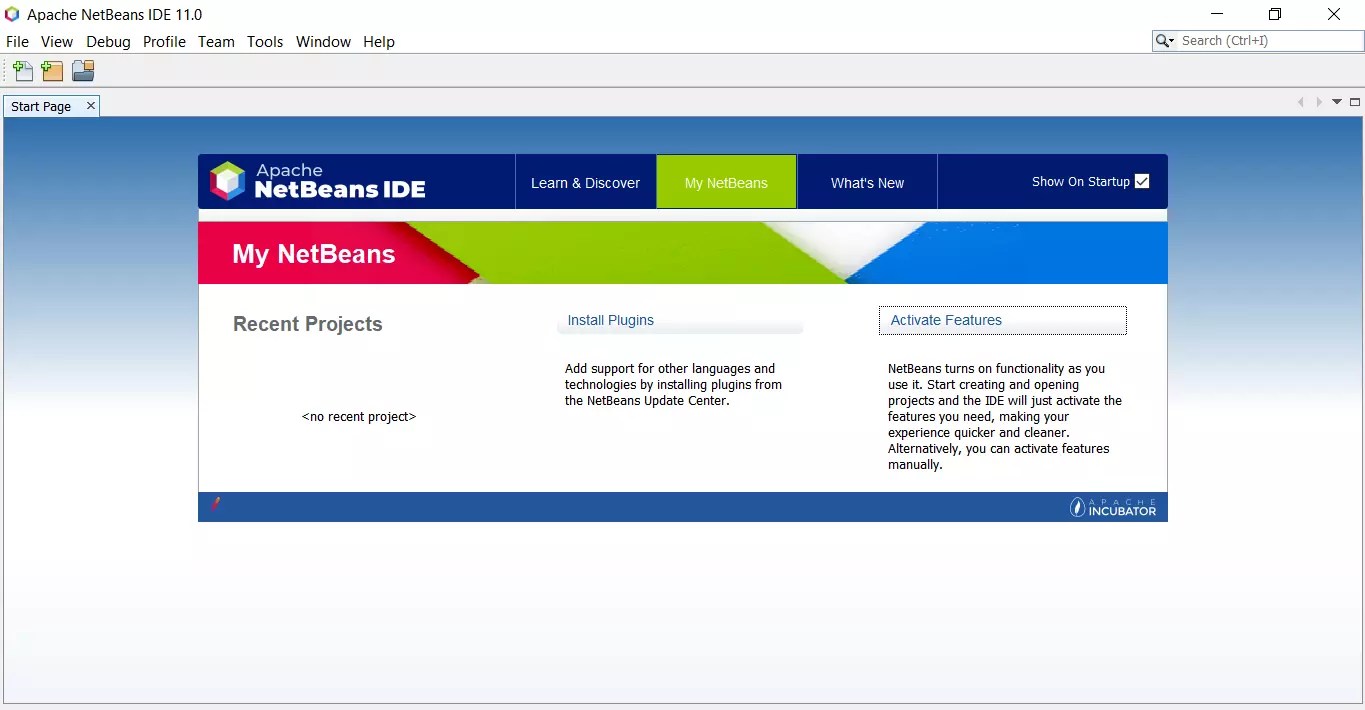Minimize the NetBeans IDE window
The height and width of the screenshot is (710, 1365).
coord(1217,14)
